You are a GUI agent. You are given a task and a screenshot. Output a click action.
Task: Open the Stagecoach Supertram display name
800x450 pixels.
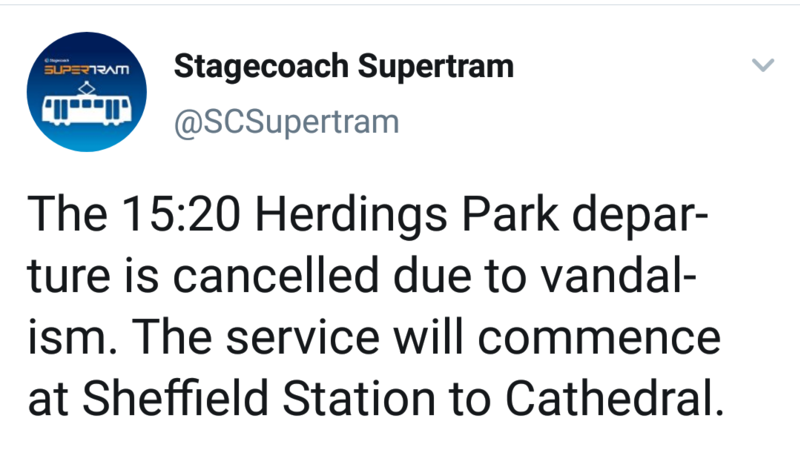click(x=343, y=67)
